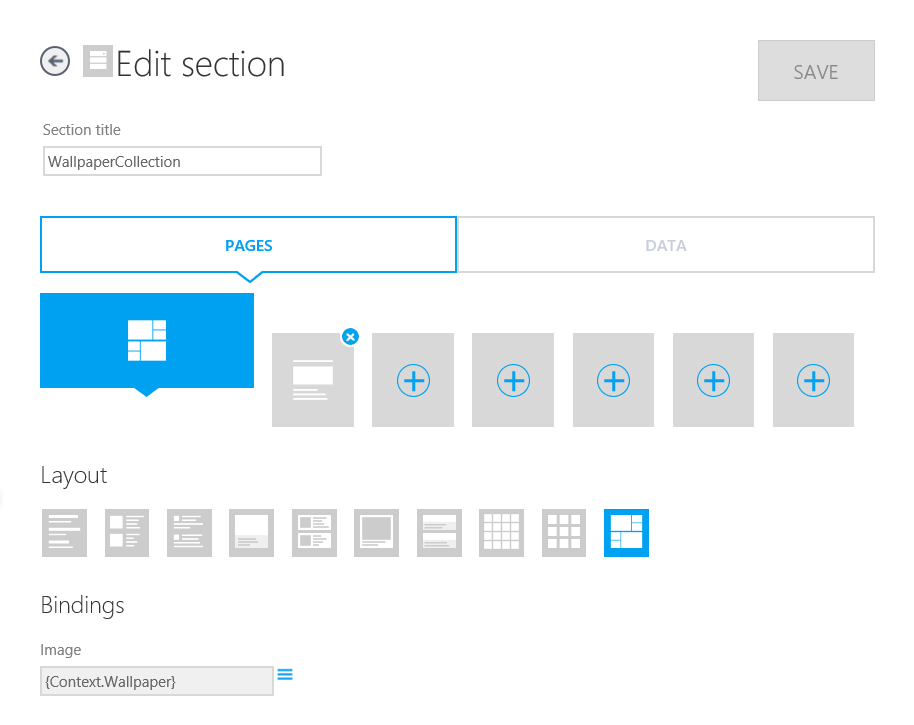The image size is (914, 725).
Task: Add a page using the last plus tile
Action: (x=813, y=381)
